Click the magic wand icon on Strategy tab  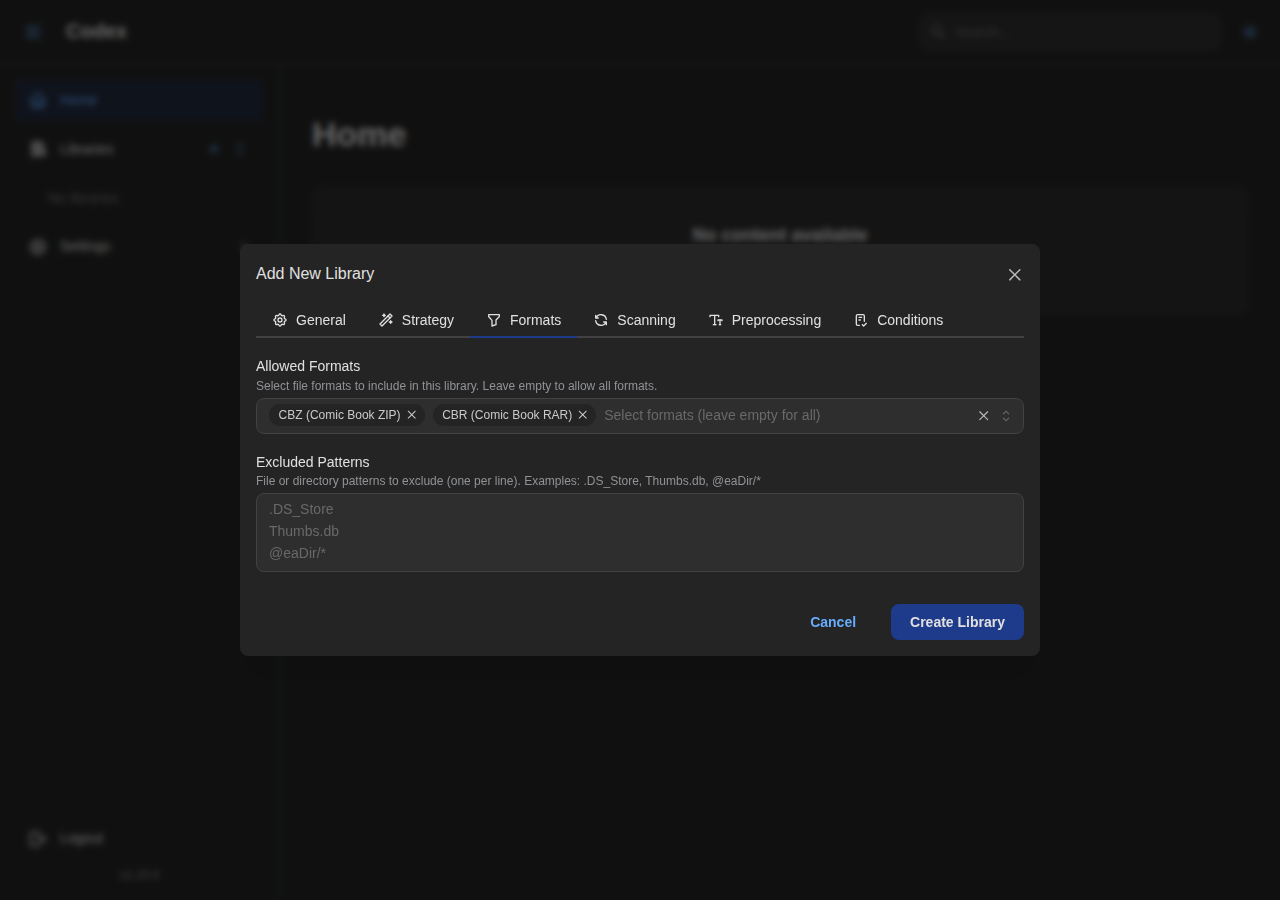click(386, 320)
